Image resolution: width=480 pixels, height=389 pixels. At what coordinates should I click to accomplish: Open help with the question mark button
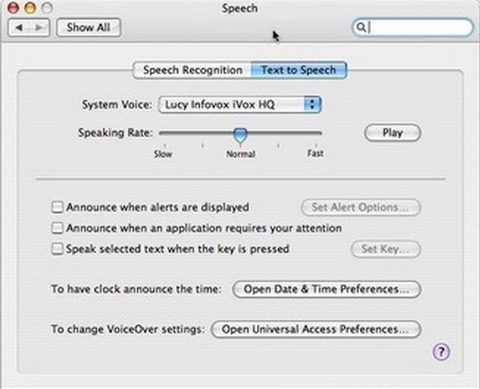pyautogui.click(x=441, y=352)
